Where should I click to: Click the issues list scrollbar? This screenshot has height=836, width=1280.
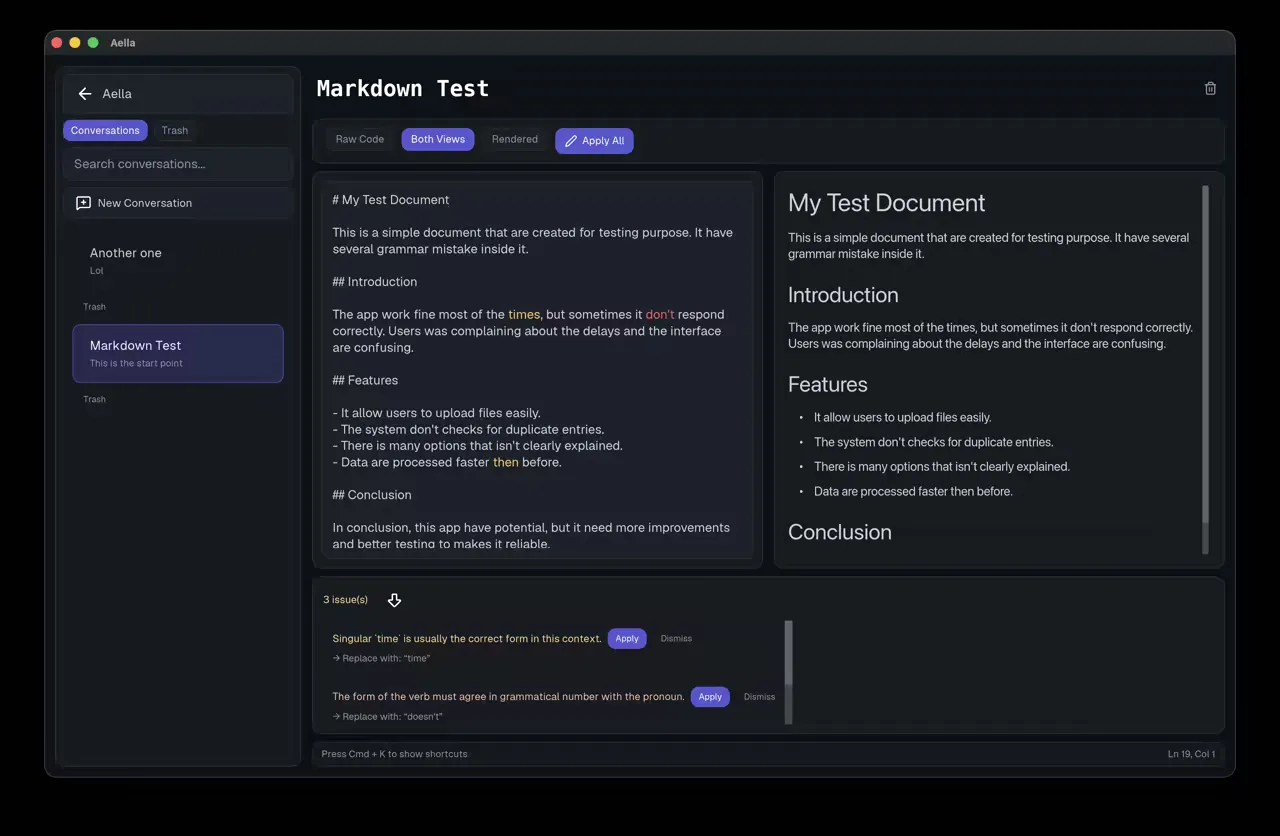tap(789, 652)
